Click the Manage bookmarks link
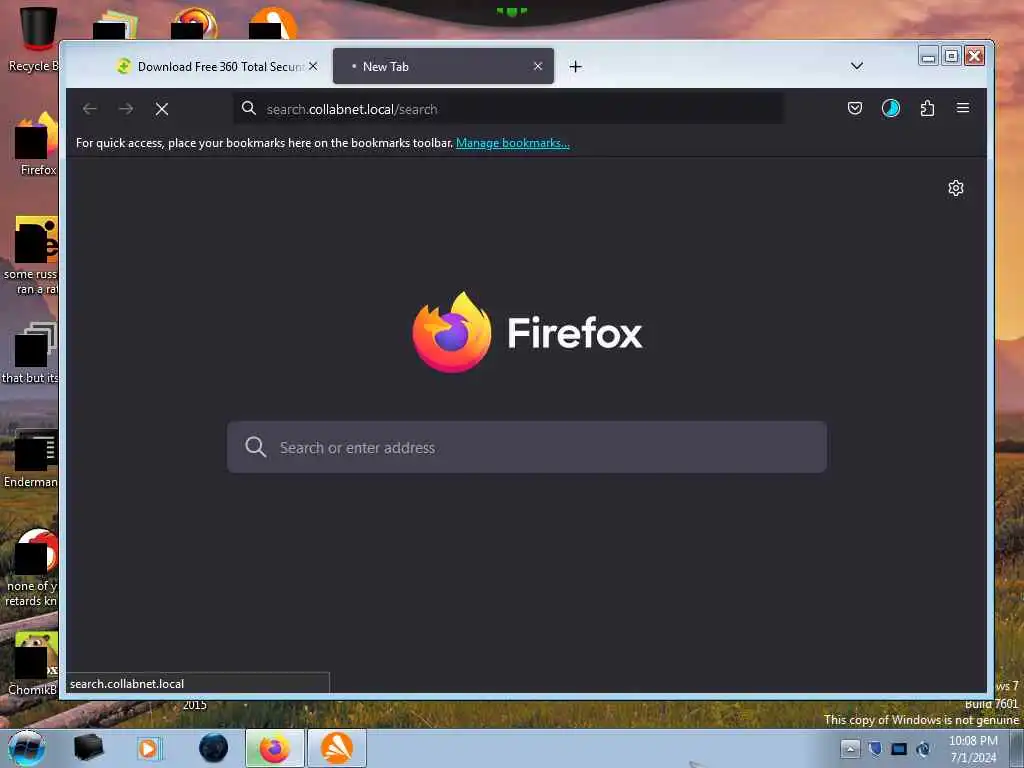The image size is (1024, 768). (513, 143)
